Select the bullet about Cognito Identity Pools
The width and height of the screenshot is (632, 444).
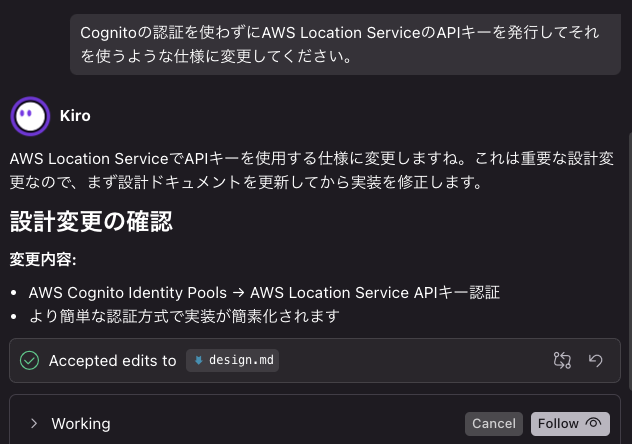tap(264, 293)
